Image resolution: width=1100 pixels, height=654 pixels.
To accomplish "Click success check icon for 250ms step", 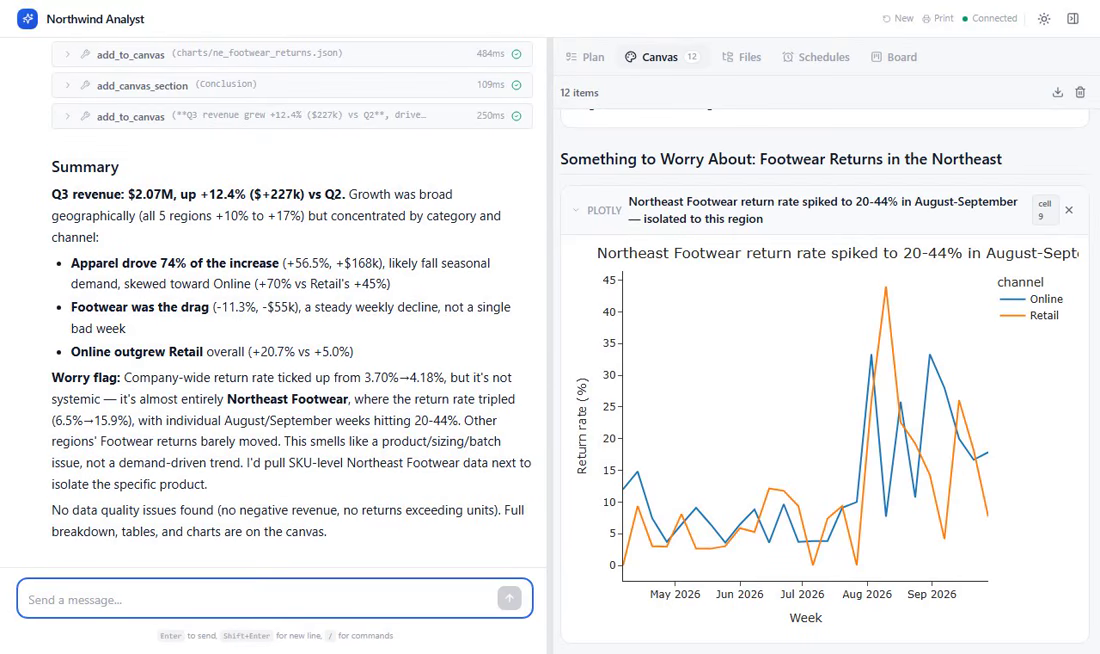I will click(516, 116).
